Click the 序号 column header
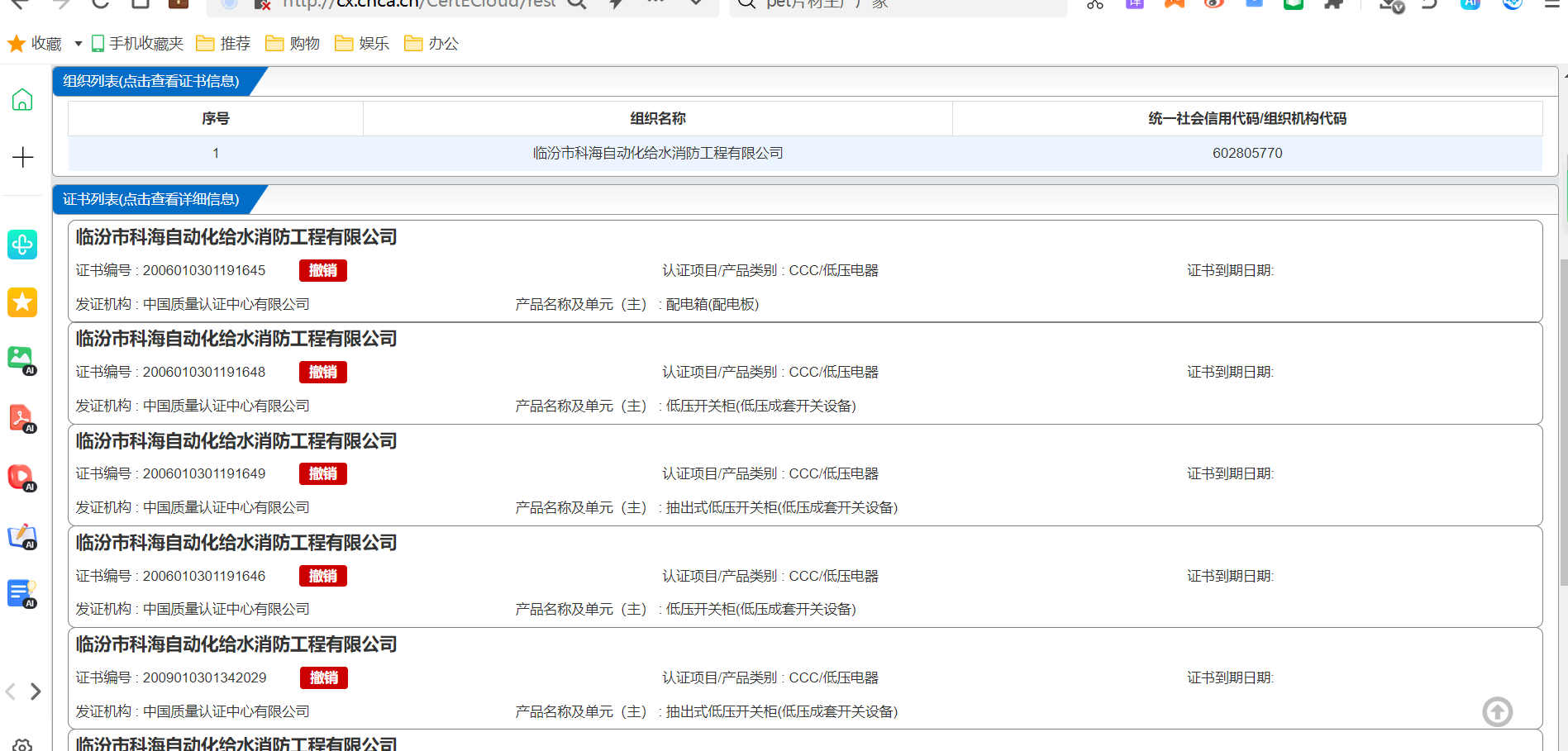1568x751 pixels. click(216, 119)
